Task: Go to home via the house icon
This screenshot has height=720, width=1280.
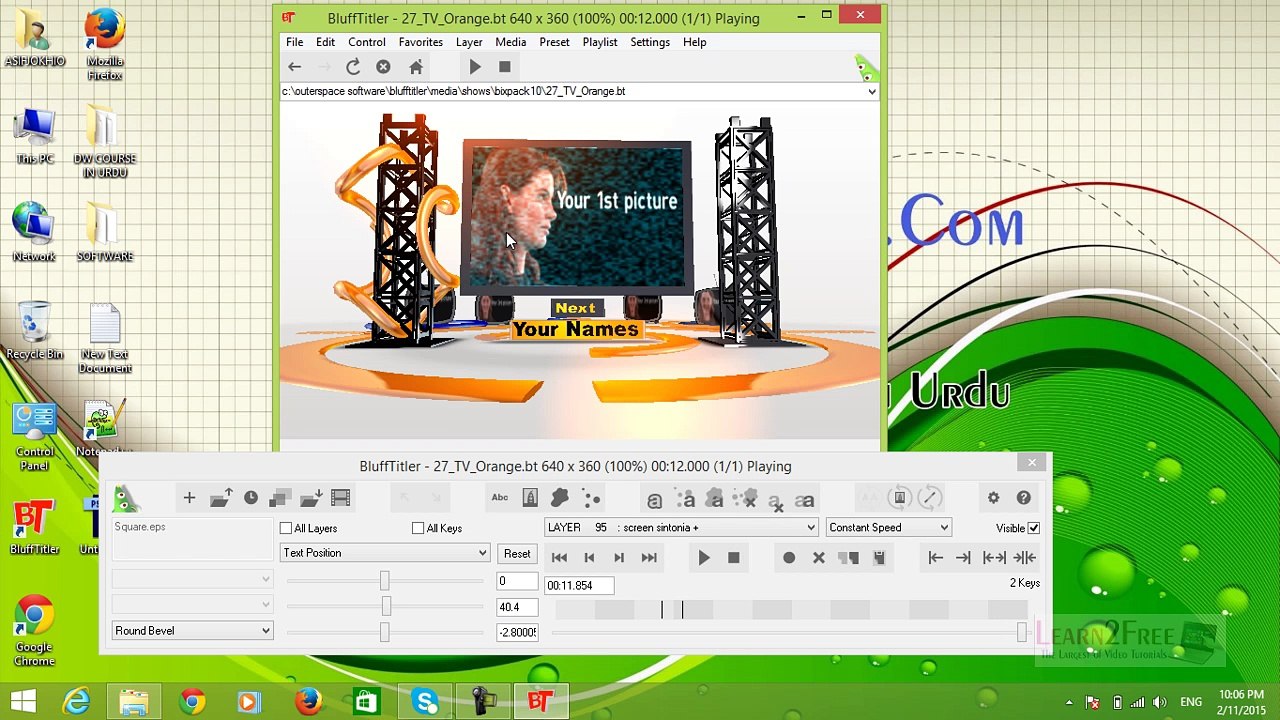Action: click(416, 67)
